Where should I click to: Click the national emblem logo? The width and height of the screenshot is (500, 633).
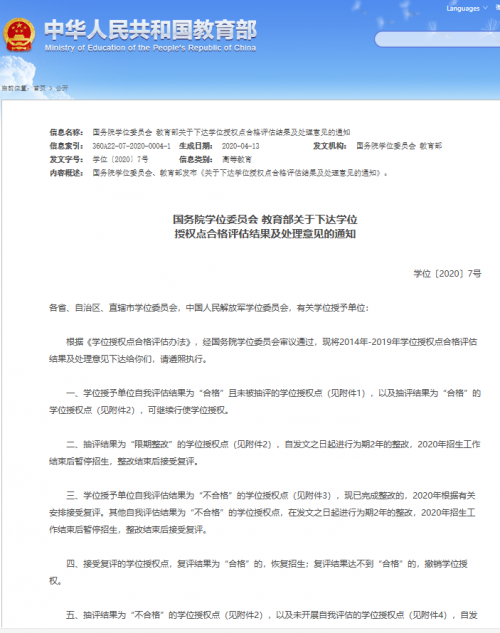pyautogui.click(x=19, y=35)
